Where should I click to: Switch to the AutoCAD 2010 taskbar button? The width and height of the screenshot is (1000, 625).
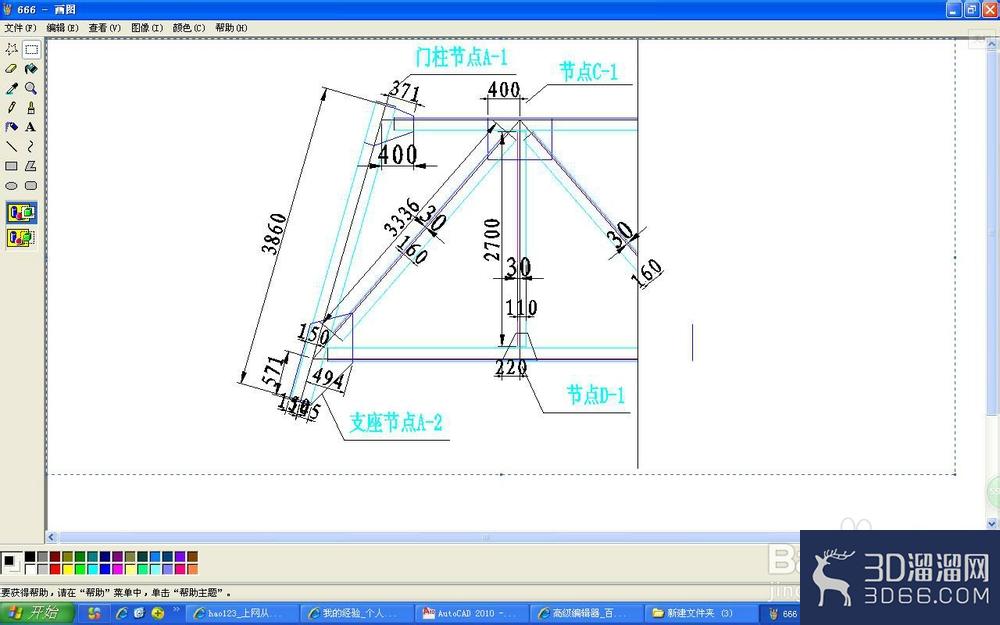click(472, 614)
